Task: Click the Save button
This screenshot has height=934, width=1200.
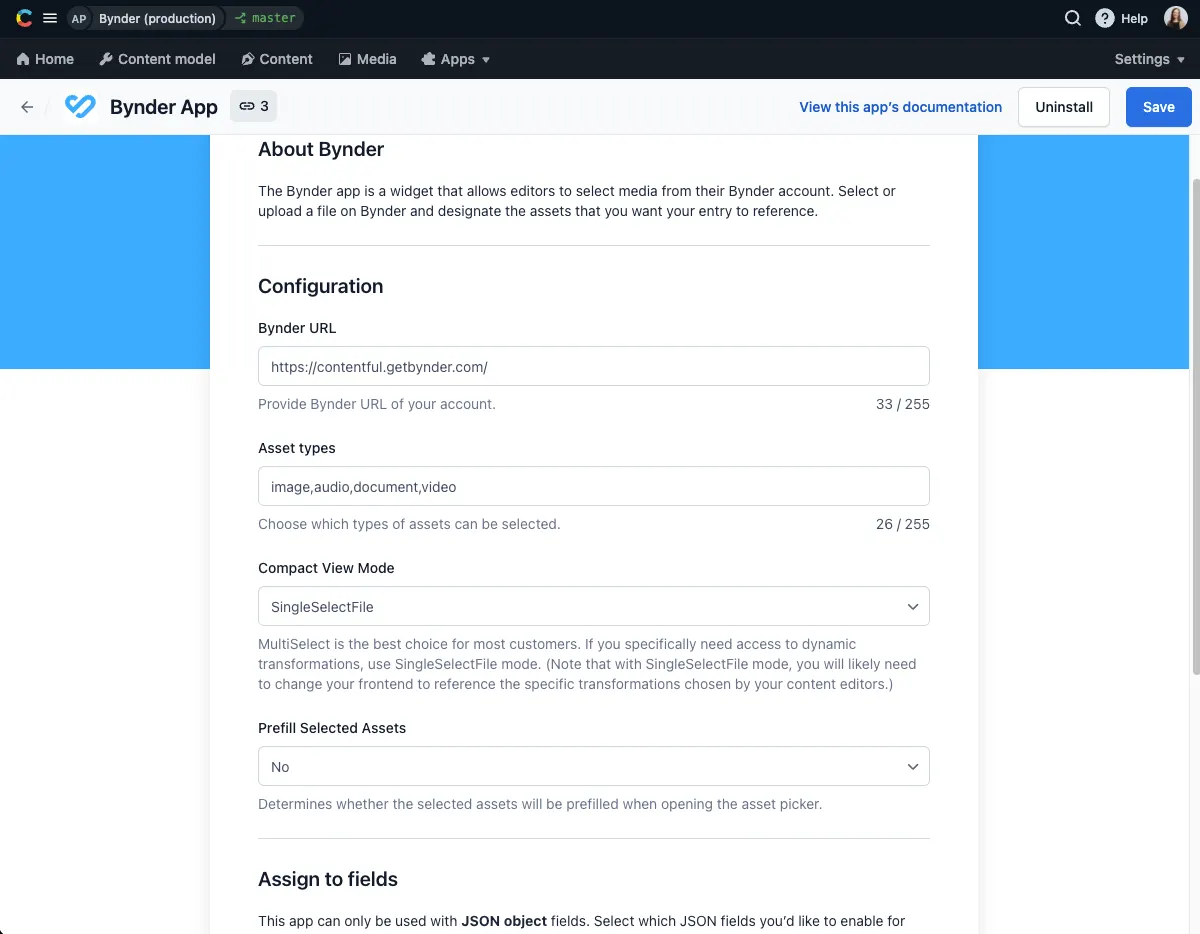Action: point(1159,107)
